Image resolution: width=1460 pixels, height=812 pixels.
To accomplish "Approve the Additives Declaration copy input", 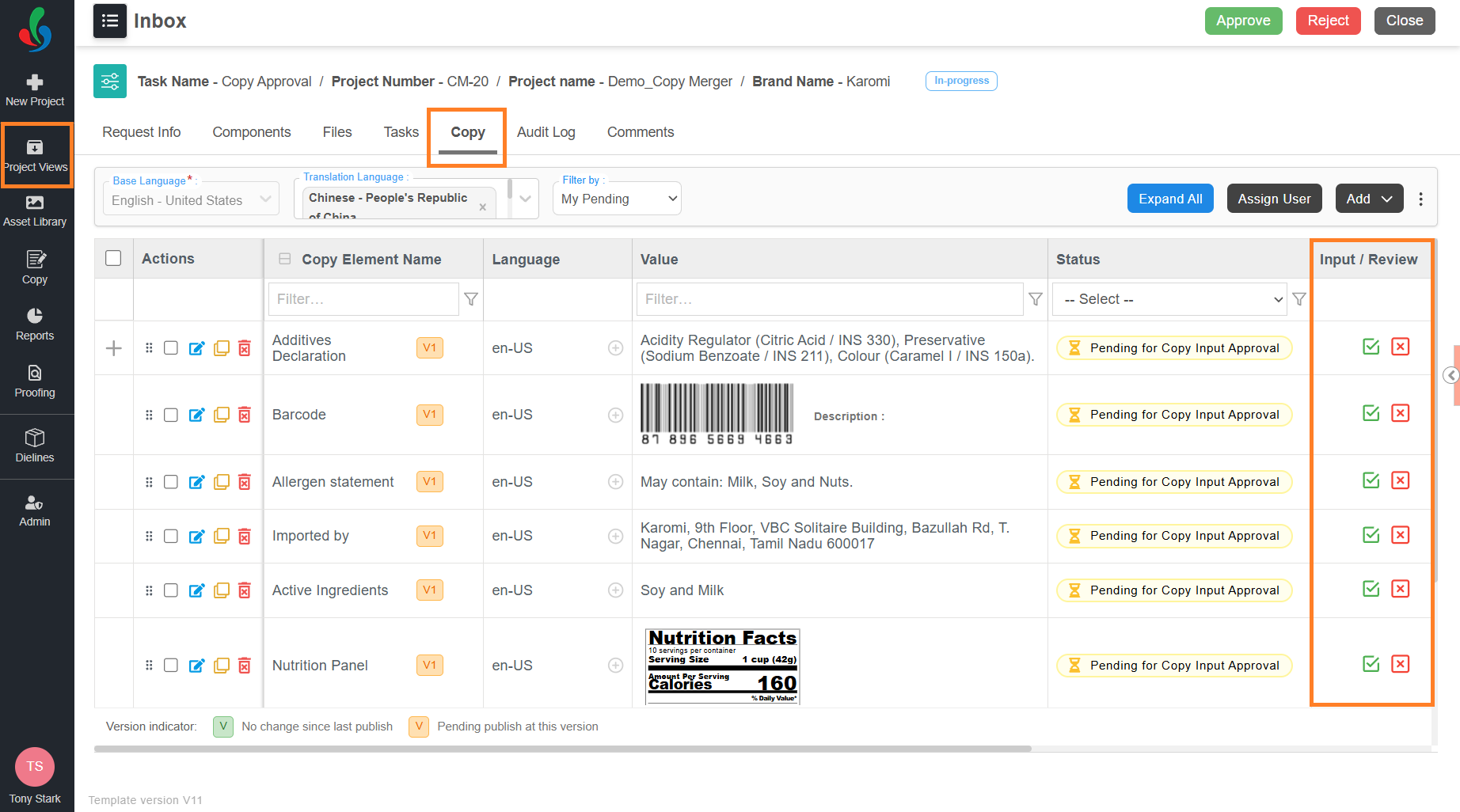I will (1371, 347).
